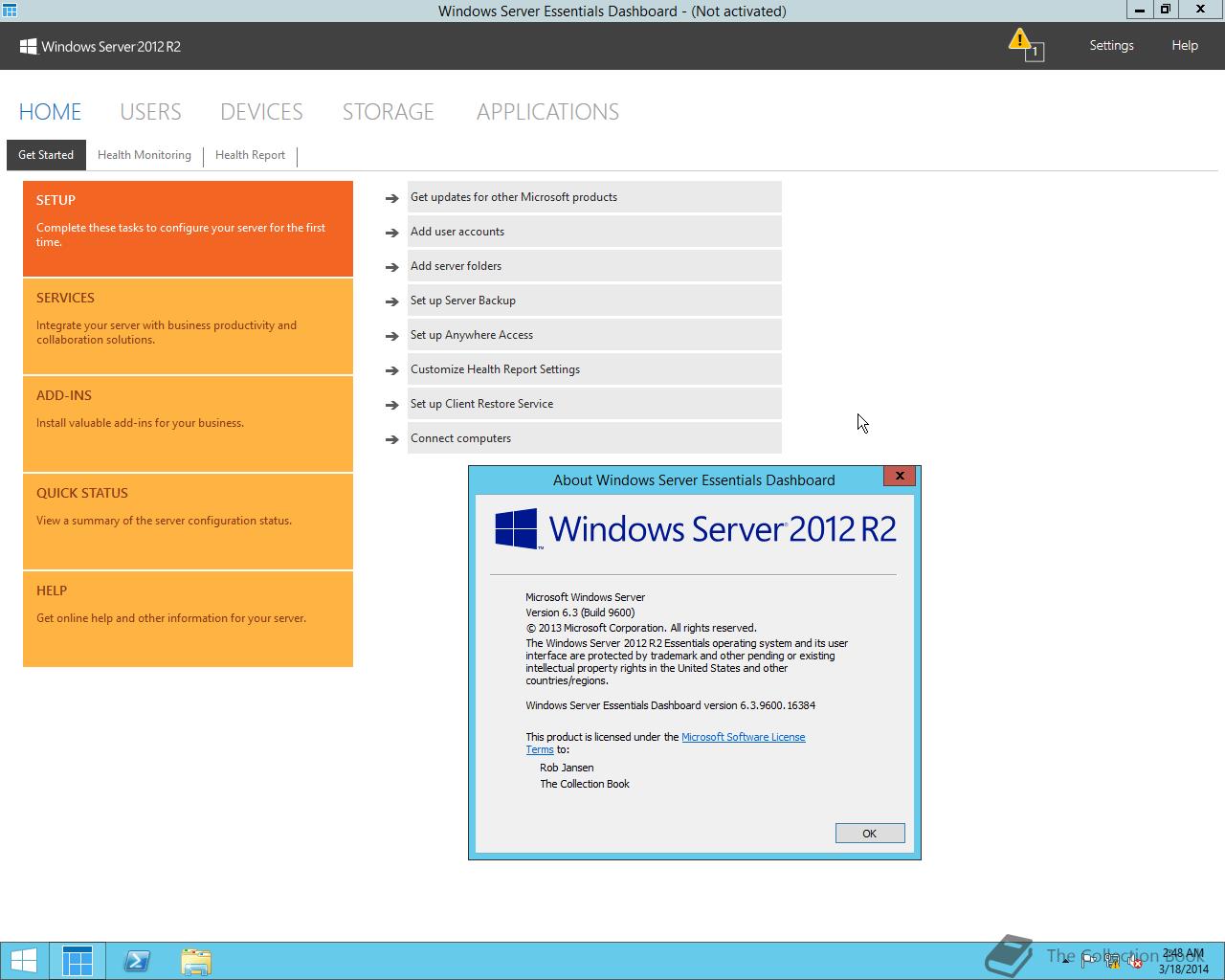Click the dashboard title bar system icon
The image size is (1225, 980).
pyautogui.click(x=9, y=11)
